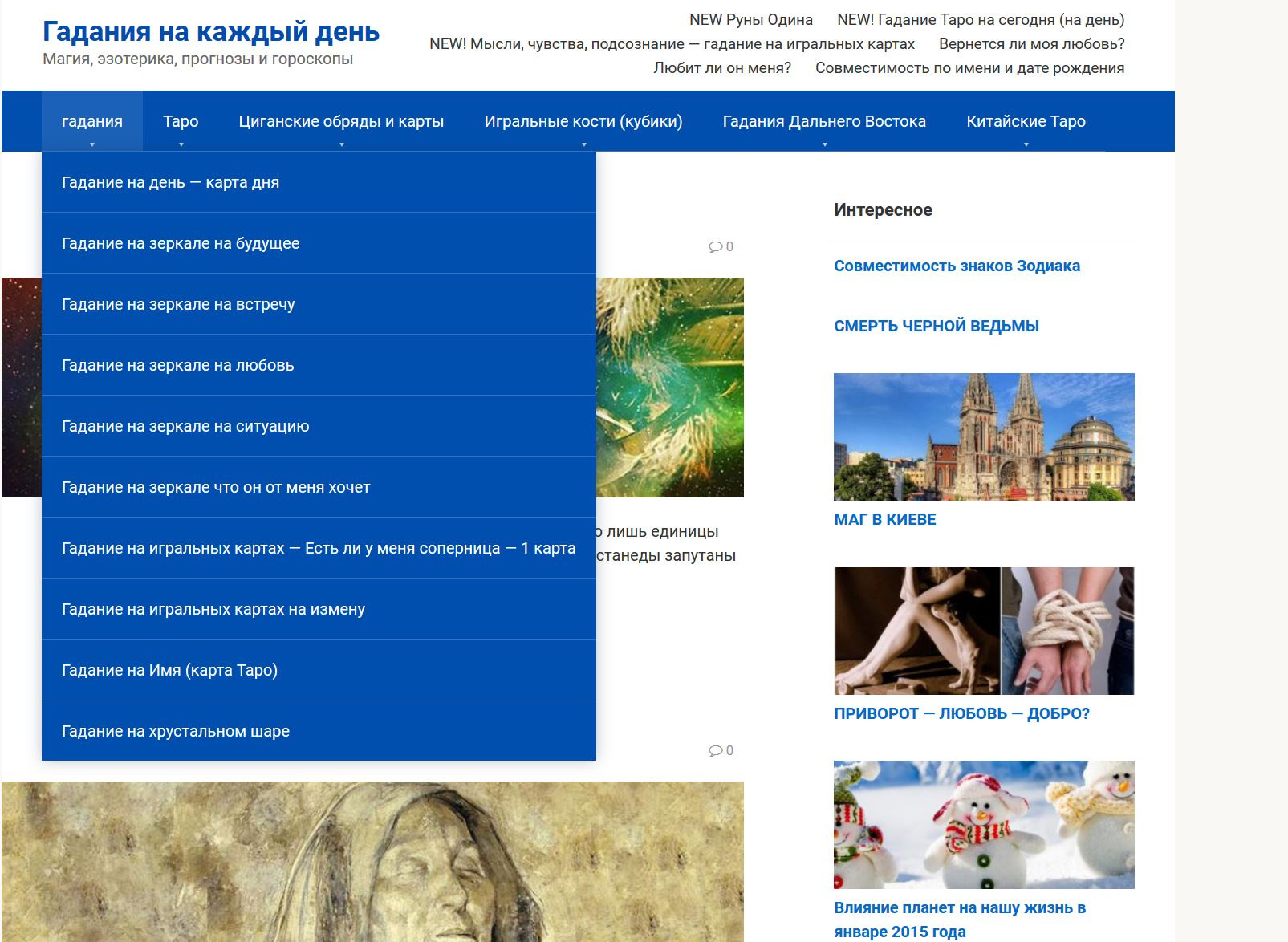Click the Kyiv cathedral thumbnail
Image resolution: width=1288 pixels, height=942 pixels.
[984, 436]
